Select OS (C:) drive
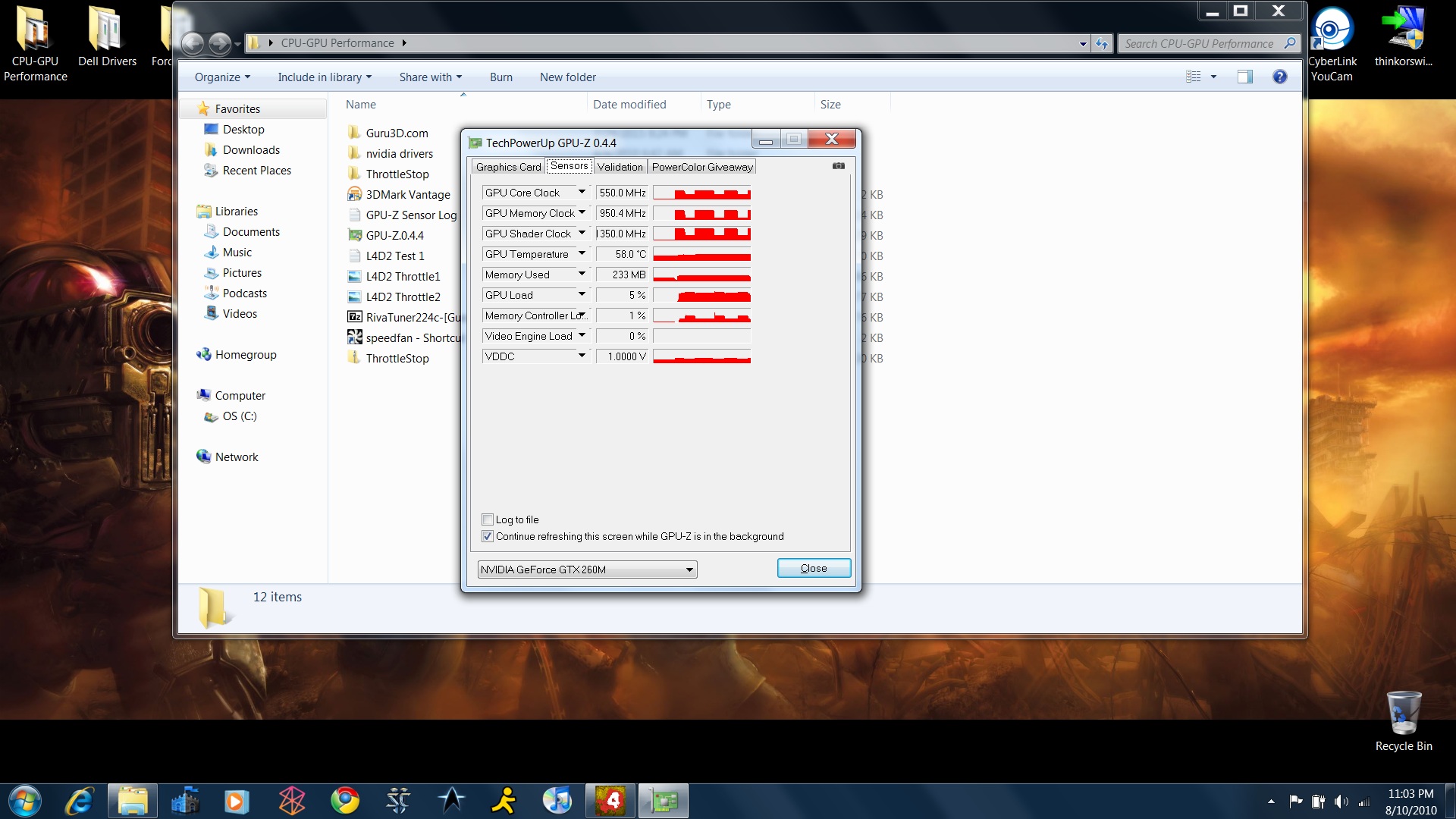1456x819 pixels. [x=239, y=416]
